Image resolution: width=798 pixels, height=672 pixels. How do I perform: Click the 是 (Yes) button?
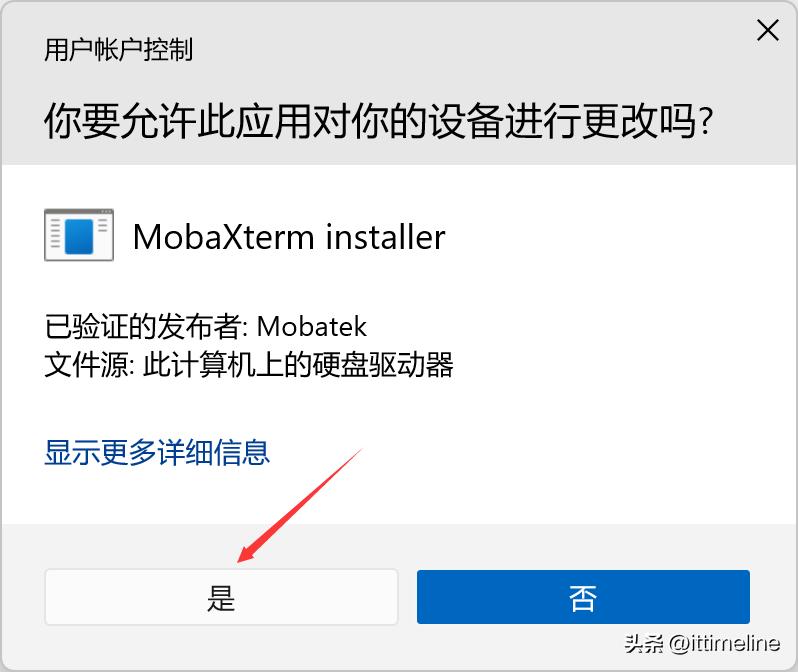(221, 597)
